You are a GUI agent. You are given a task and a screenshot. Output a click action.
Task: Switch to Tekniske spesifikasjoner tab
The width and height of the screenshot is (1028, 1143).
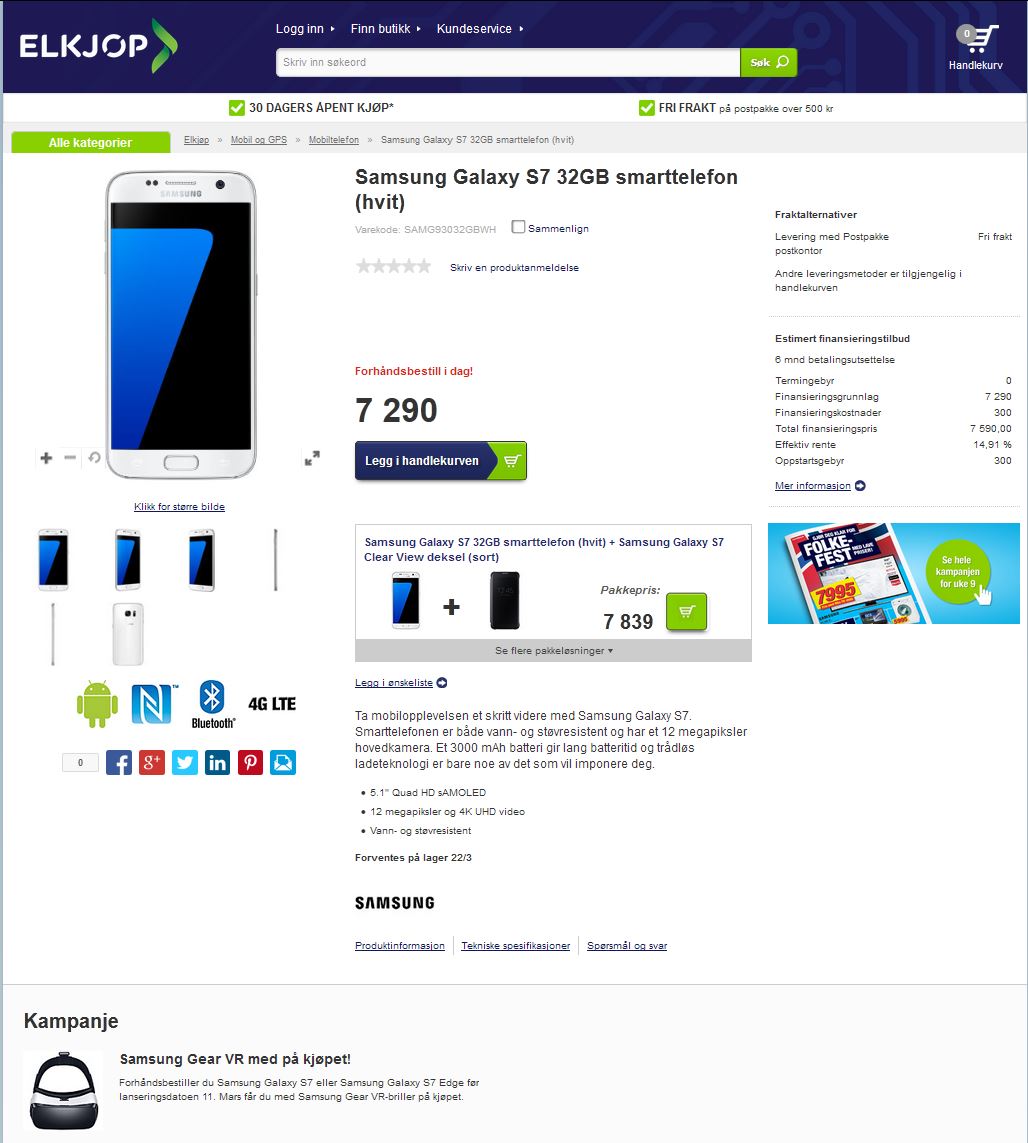click(515, 945)
